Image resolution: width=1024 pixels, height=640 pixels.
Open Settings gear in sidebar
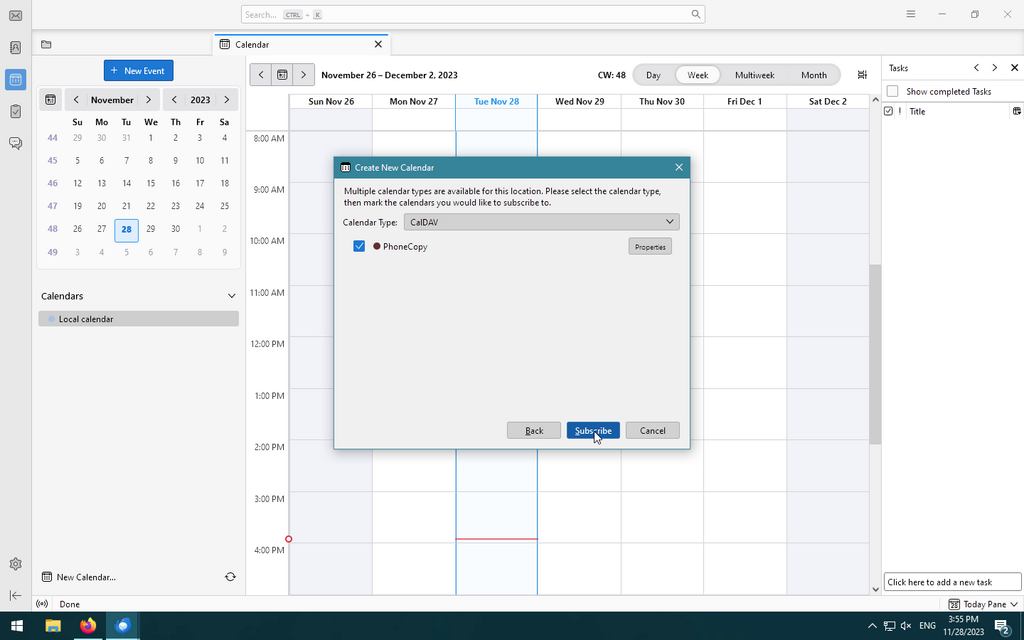click(15, 564)
